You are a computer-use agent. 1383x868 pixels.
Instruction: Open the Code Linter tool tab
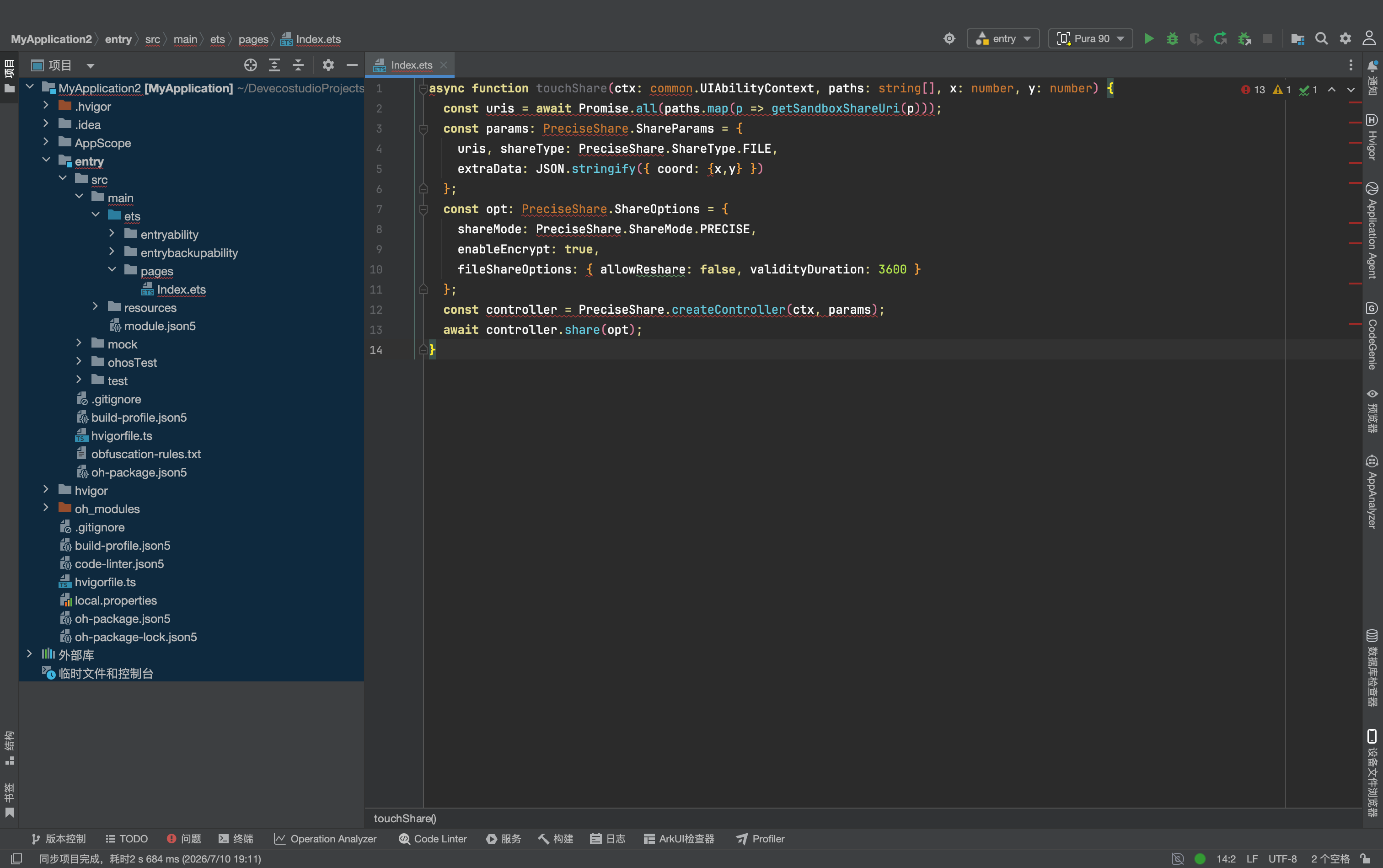point(433,839)
